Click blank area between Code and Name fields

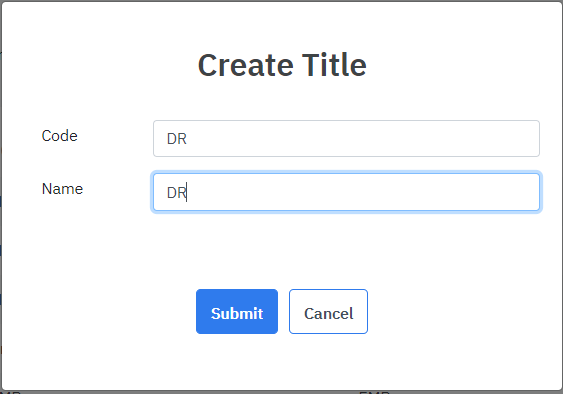coord(346,165)
